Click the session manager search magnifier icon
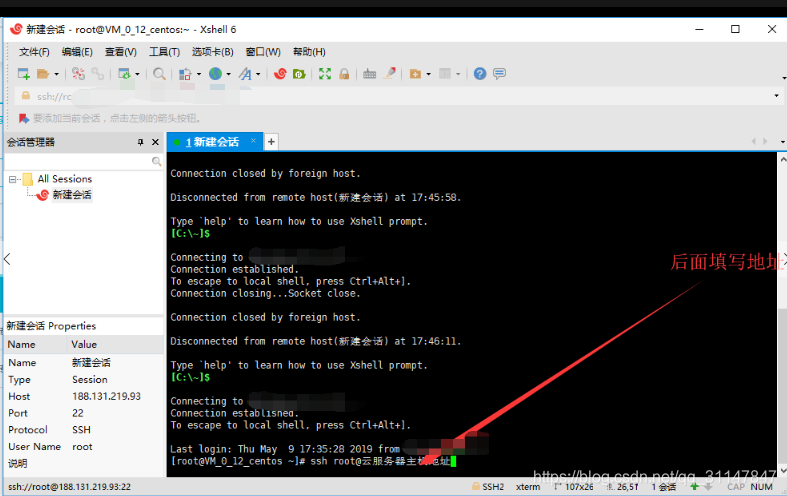 coord(157,161)
